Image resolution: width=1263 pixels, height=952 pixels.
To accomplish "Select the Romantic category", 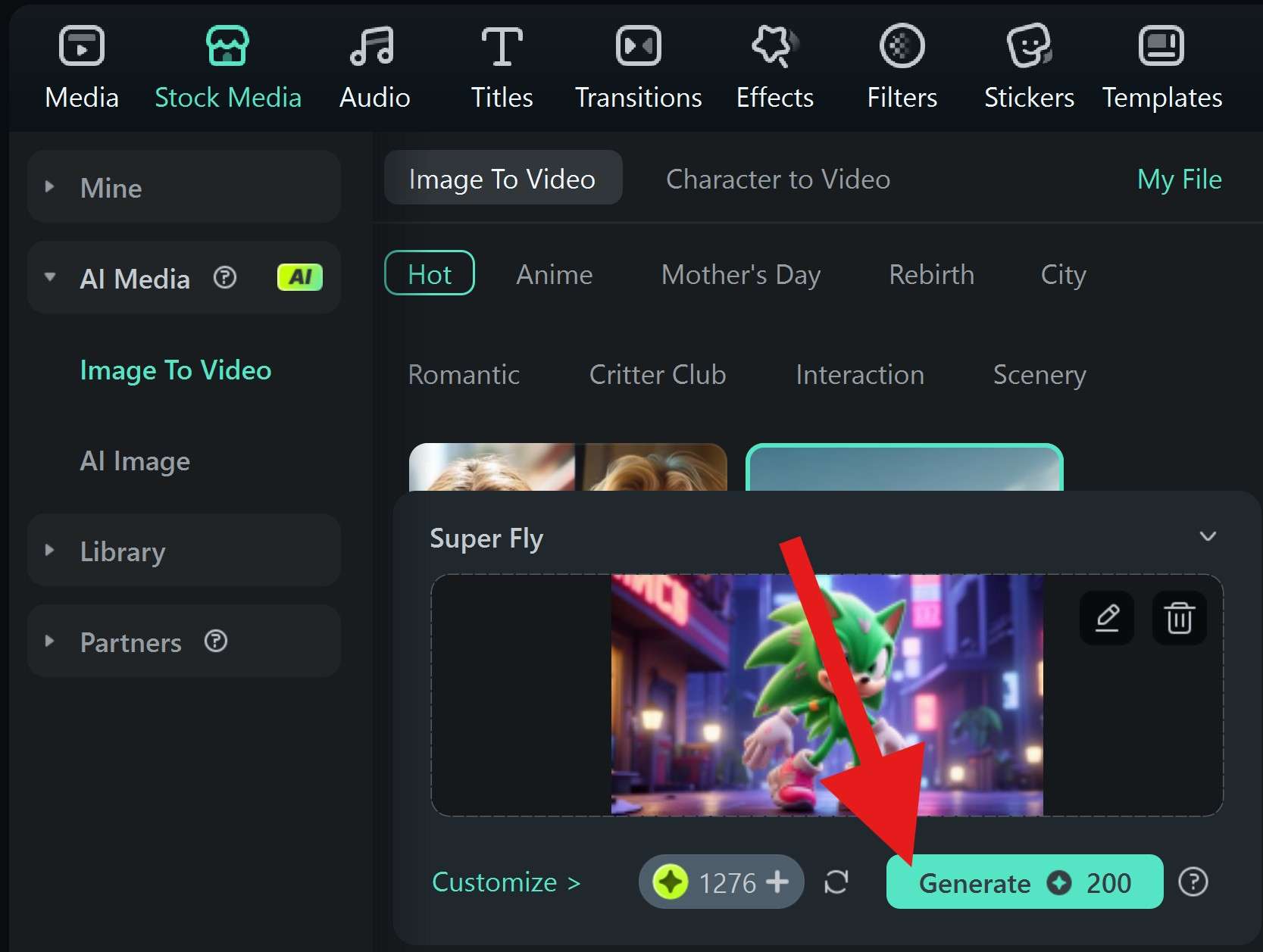I will point(464,374).
